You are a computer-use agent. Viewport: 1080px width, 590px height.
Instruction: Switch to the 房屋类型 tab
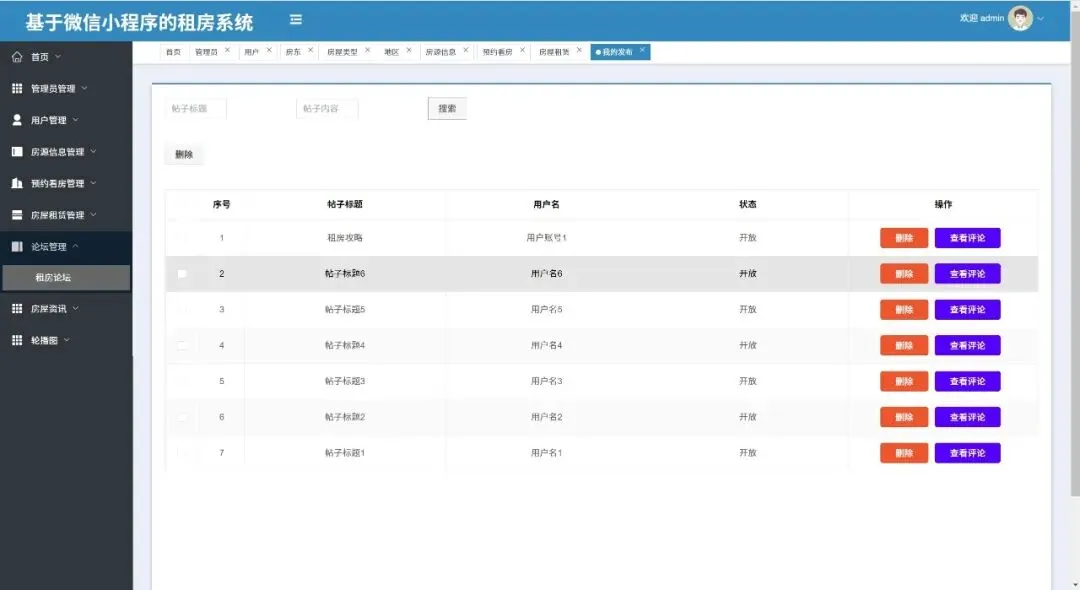point(342,52)
